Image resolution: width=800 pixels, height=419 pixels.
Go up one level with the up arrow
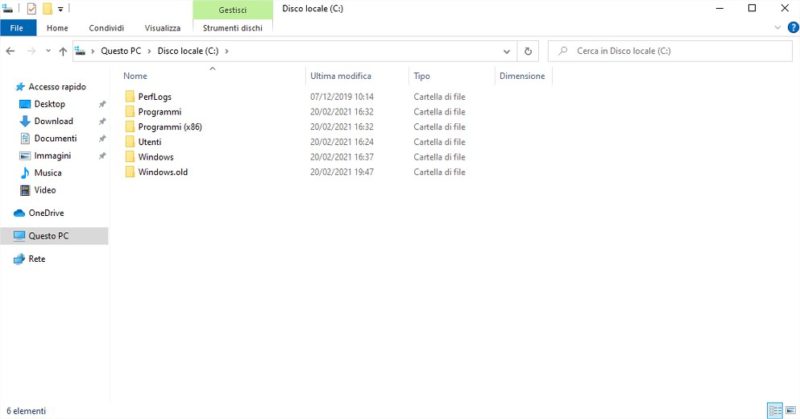[63, 51]
